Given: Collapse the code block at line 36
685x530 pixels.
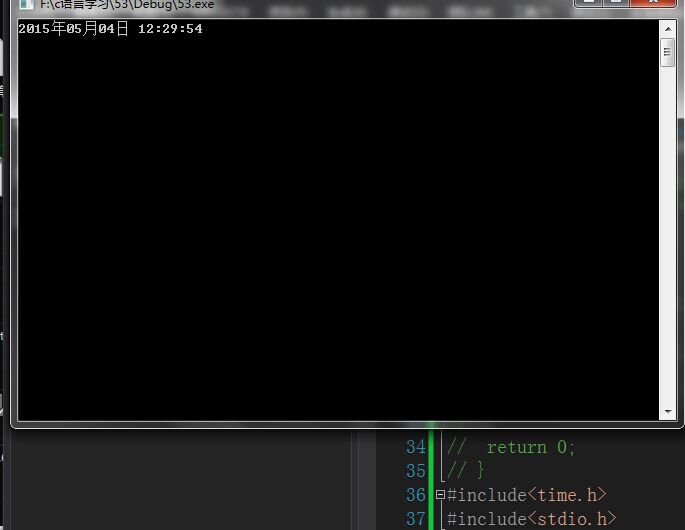Looking at the screenshot, I should 440,495.
